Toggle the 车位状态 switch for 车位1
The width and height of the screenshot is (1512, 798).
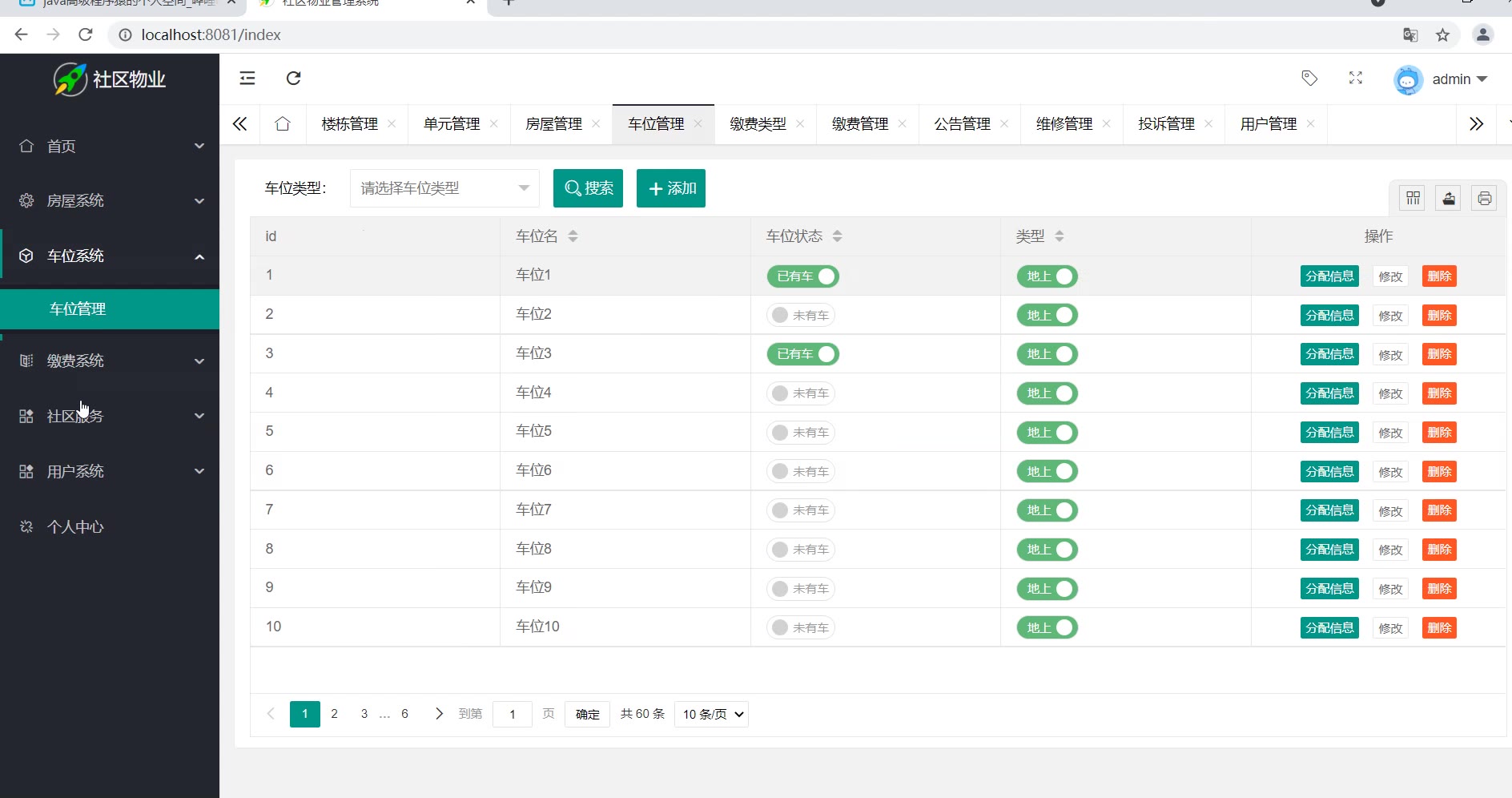[x=802, y=276]
